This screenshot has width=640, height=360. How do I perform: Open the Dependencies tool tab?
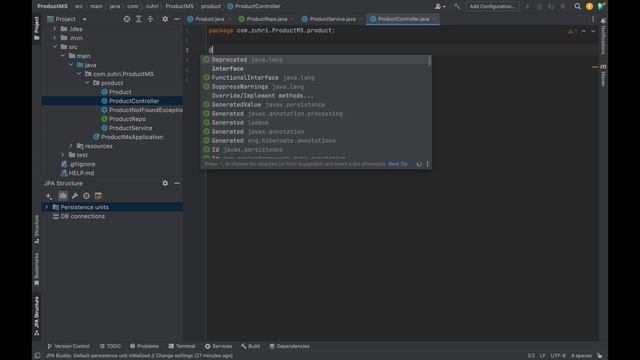[289, 346]
